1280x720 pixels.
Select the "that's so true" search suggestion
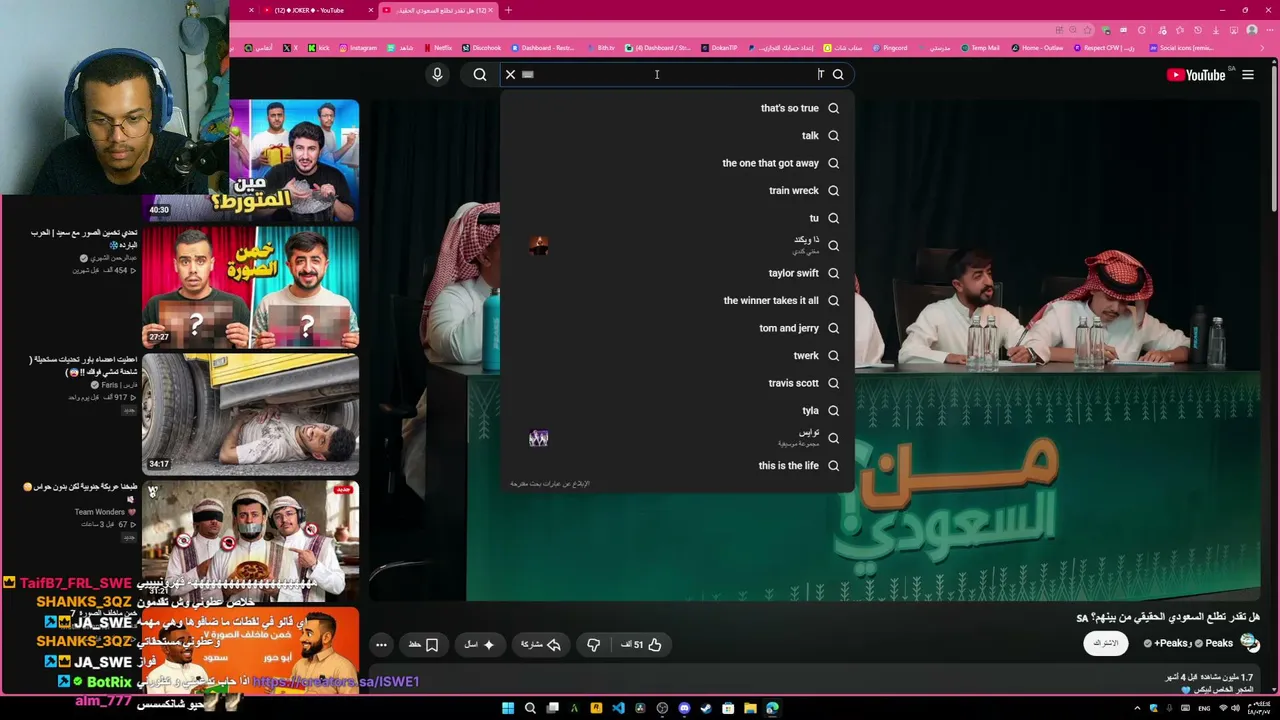pyautogui.click(x=789, y=108)
